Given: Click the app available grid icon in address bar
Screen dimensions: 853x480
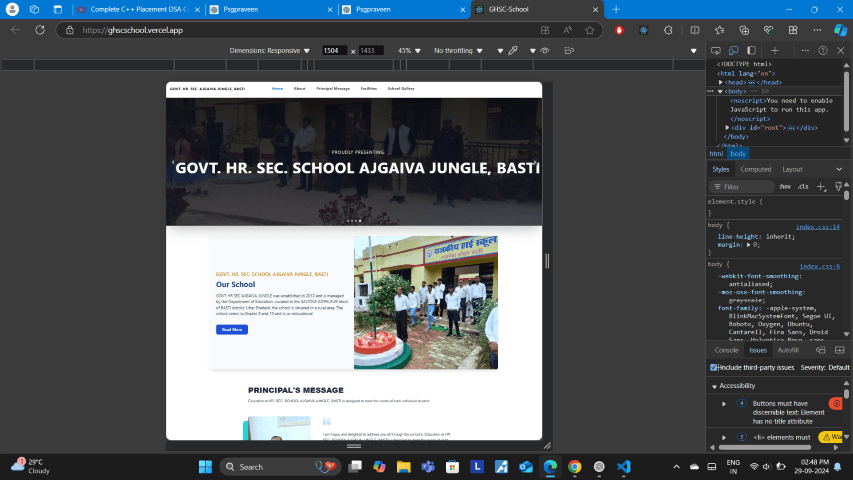Looking at the screenshot, I should pyautogui.click(x=545, y=30).
